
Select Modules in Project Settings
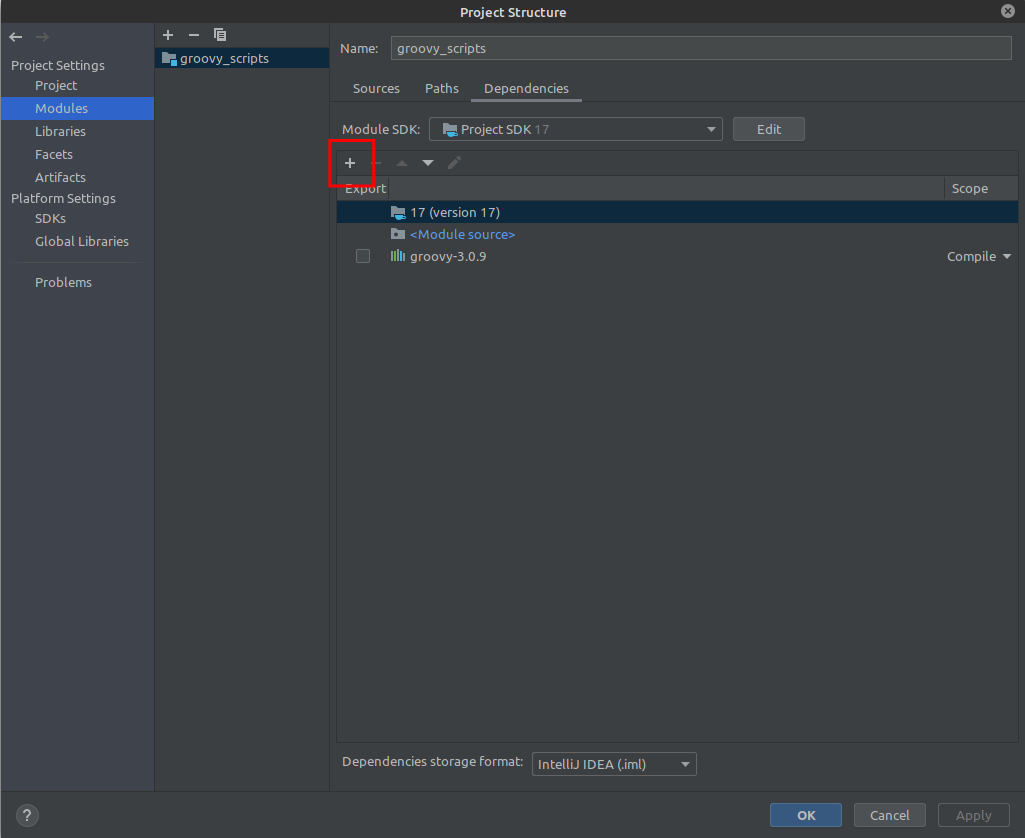coord(77,109)
